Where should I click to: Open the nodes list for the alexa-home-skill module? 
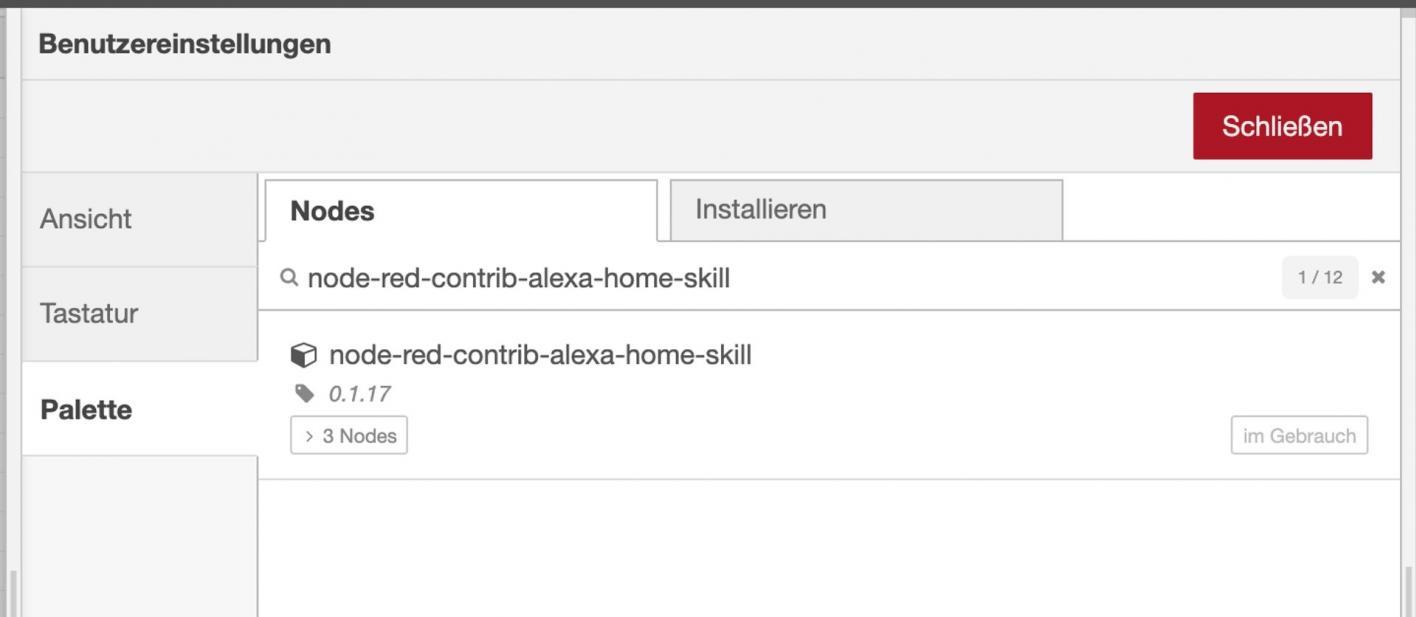pos(348,434)
